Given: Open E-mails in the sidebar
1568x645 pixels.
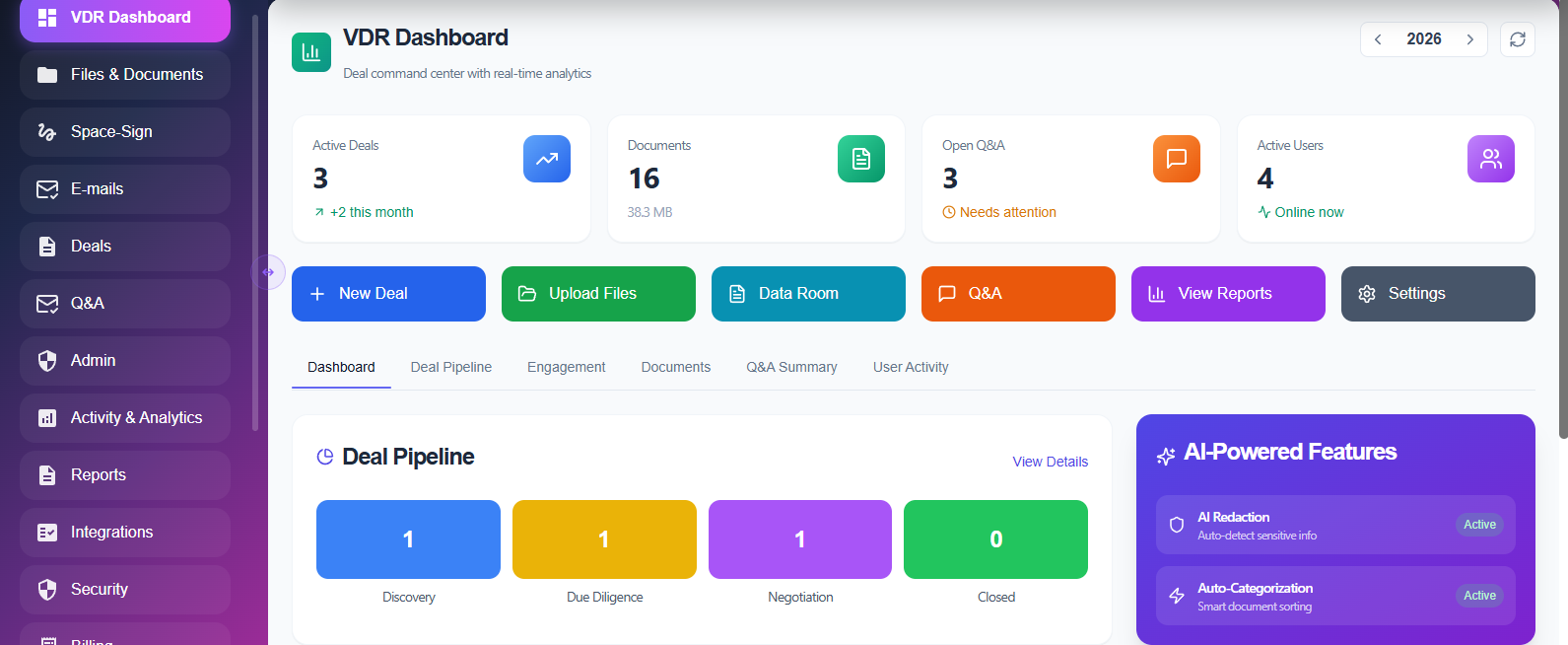Looking at the screenshot, I should (x=125, y=189).
